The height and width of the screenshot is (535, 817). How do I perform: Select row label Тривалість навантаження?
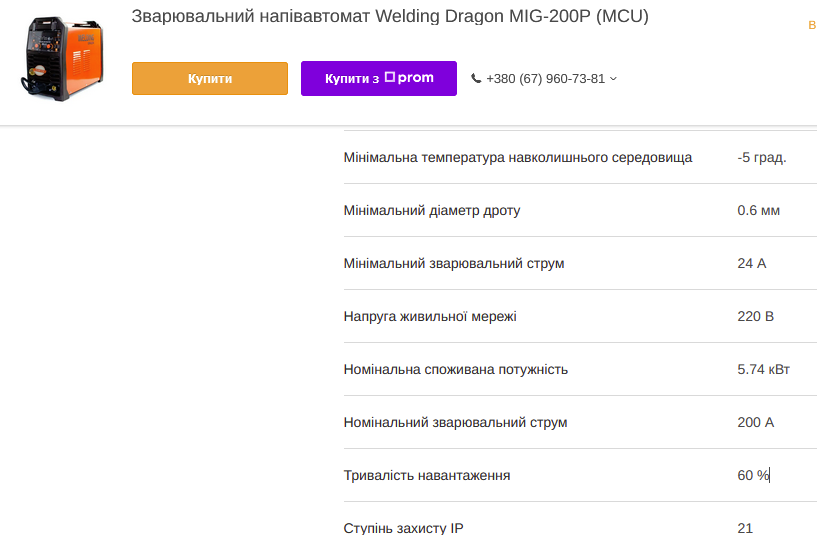click(x=427, y=476)
